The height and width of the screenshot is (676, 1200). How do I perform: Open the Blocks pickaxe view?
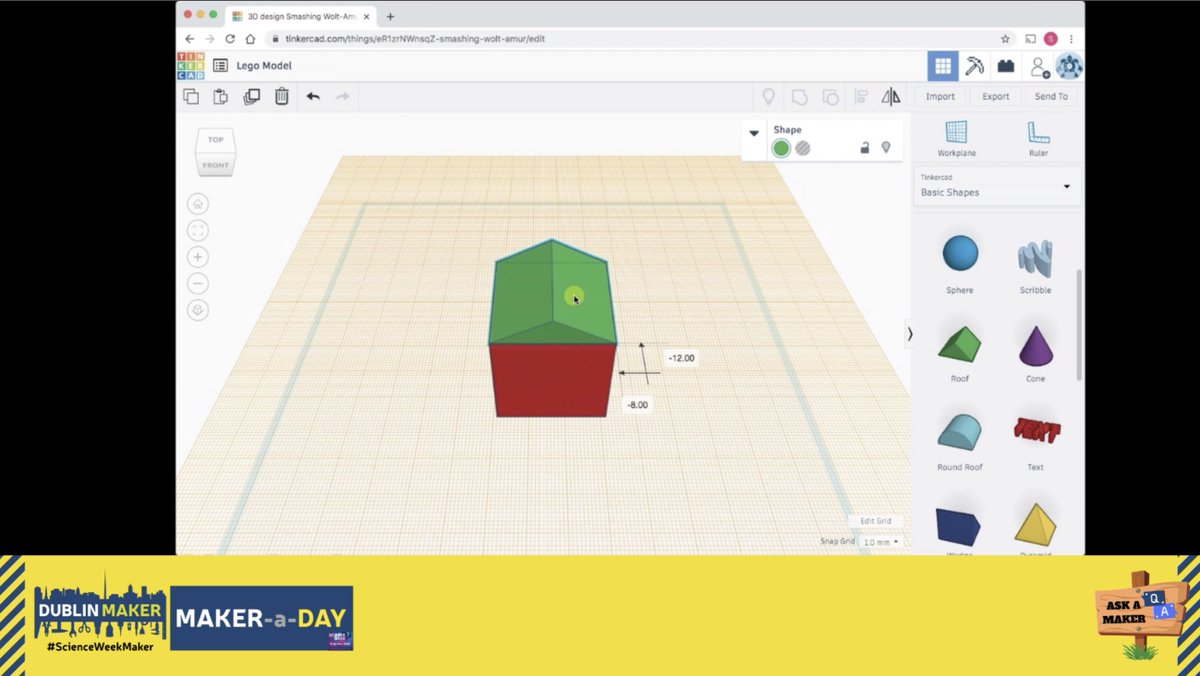[x=974, y=66]
